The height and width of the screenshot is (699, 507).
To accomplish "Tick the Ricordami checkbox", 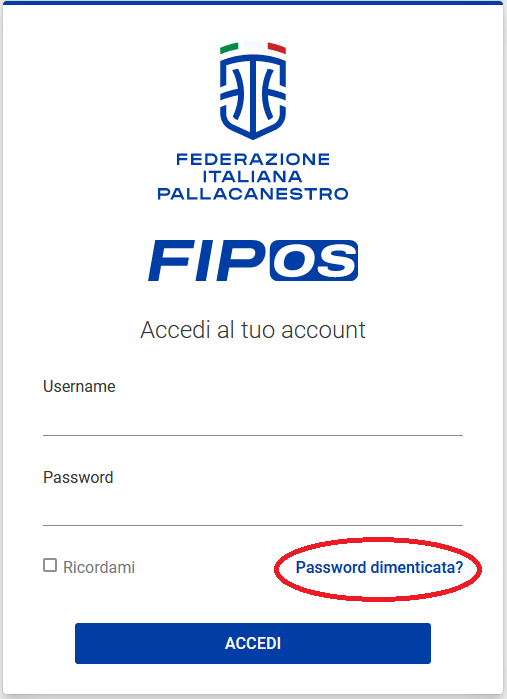I will [50, 565].
